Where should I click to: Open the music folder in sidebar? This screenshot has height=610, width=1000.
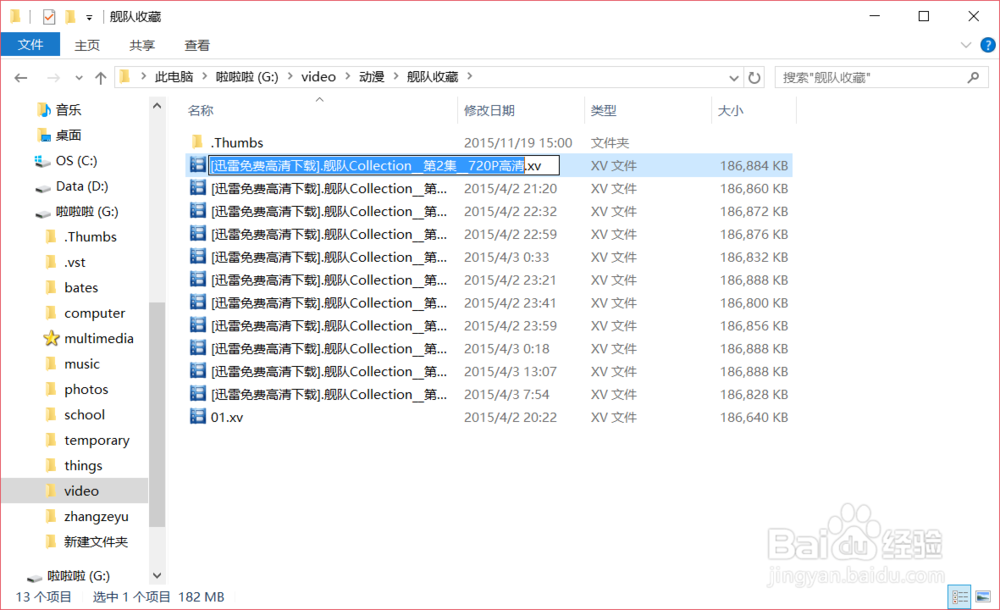point(82,364)
